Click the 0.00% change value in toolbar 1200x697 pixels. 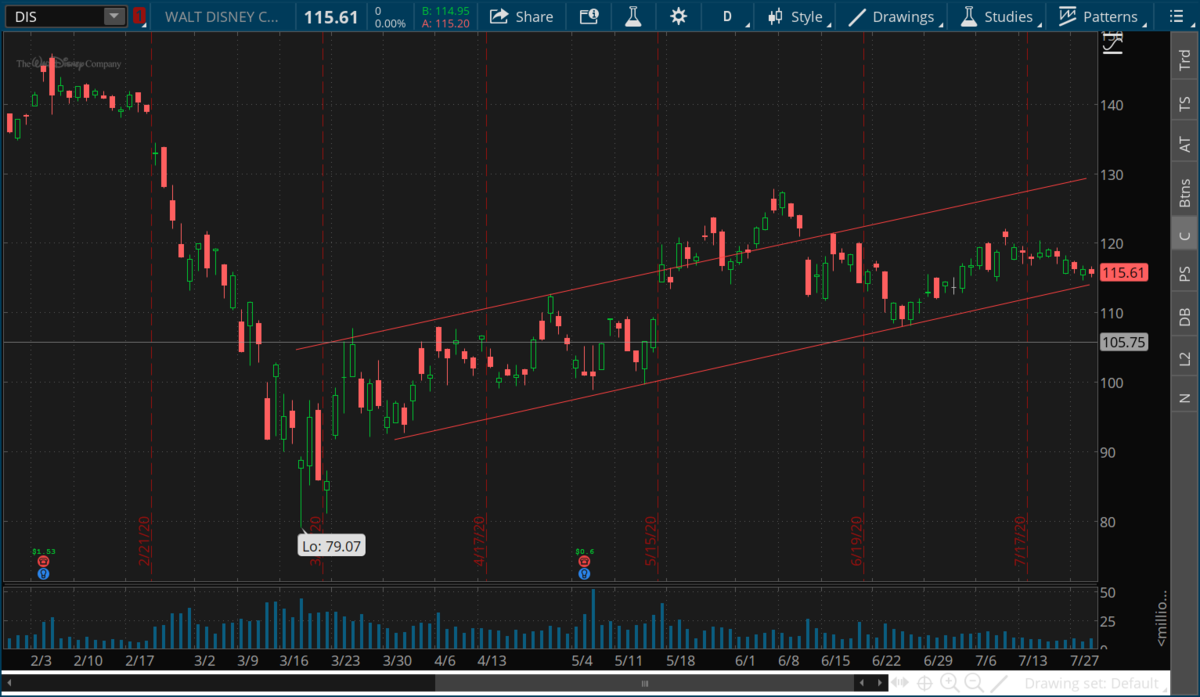coord(389,22)
